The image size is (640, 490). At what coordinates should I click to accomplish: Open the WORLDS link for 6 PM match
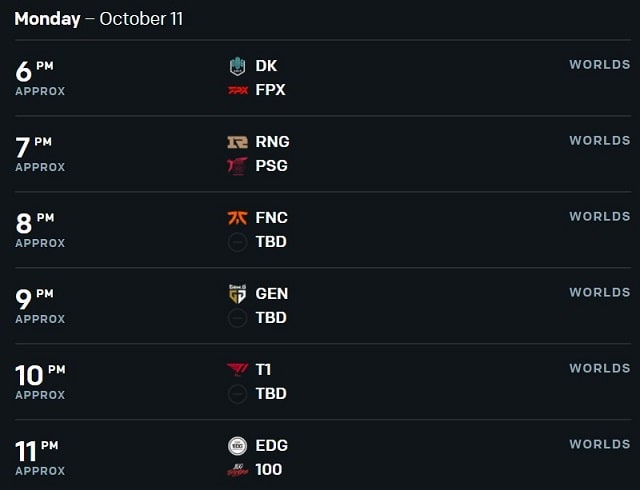[x=600, y=65]
